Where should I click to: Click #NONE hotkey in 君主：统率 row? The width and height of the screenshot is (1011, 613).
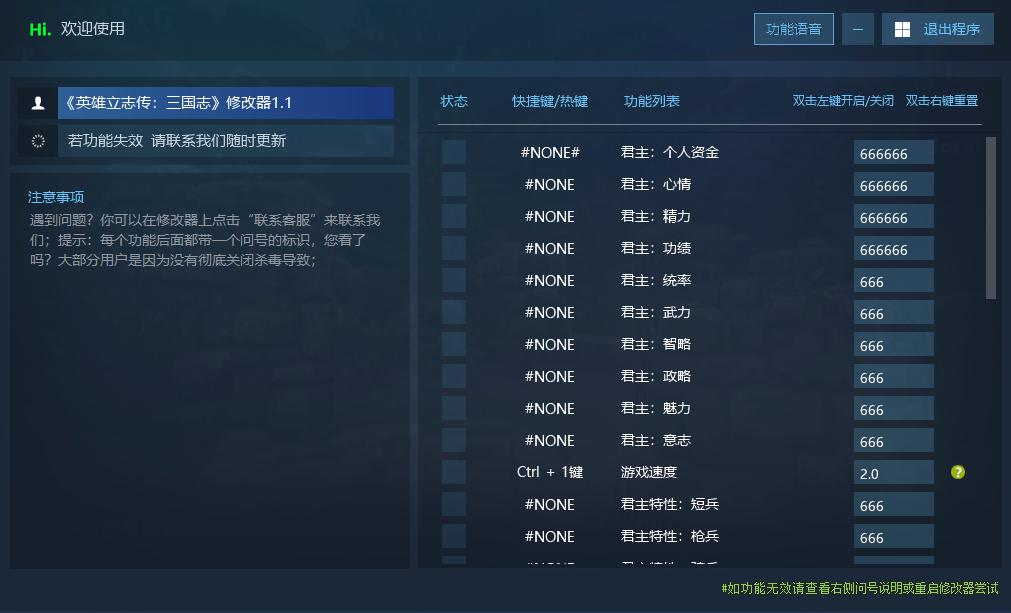549,281
